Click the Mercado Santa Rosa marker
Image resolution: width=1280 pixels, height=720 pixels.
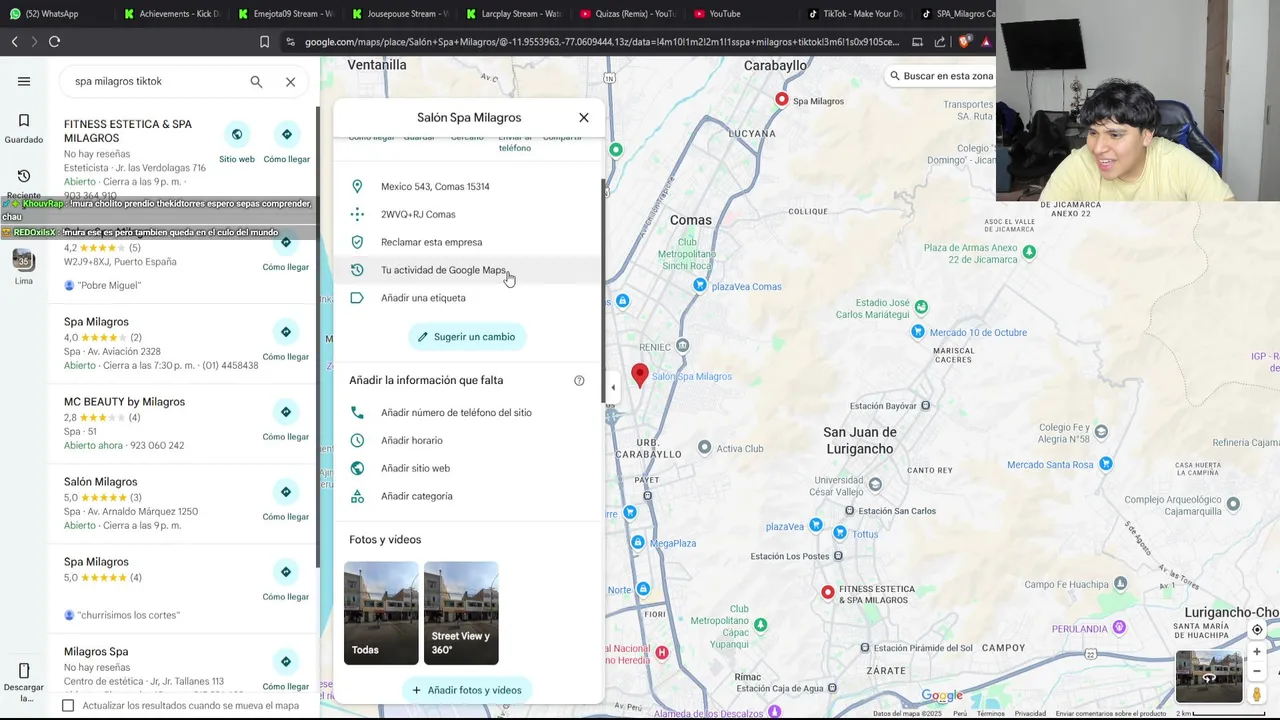1106,464
